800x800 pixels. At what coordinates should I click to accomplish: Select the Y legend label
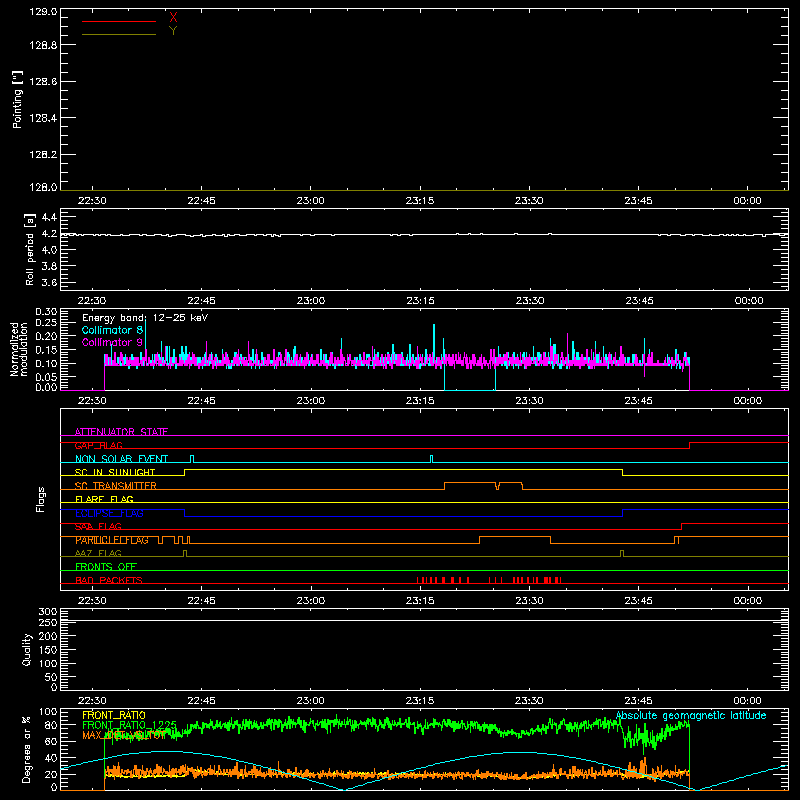click(173, 31)
